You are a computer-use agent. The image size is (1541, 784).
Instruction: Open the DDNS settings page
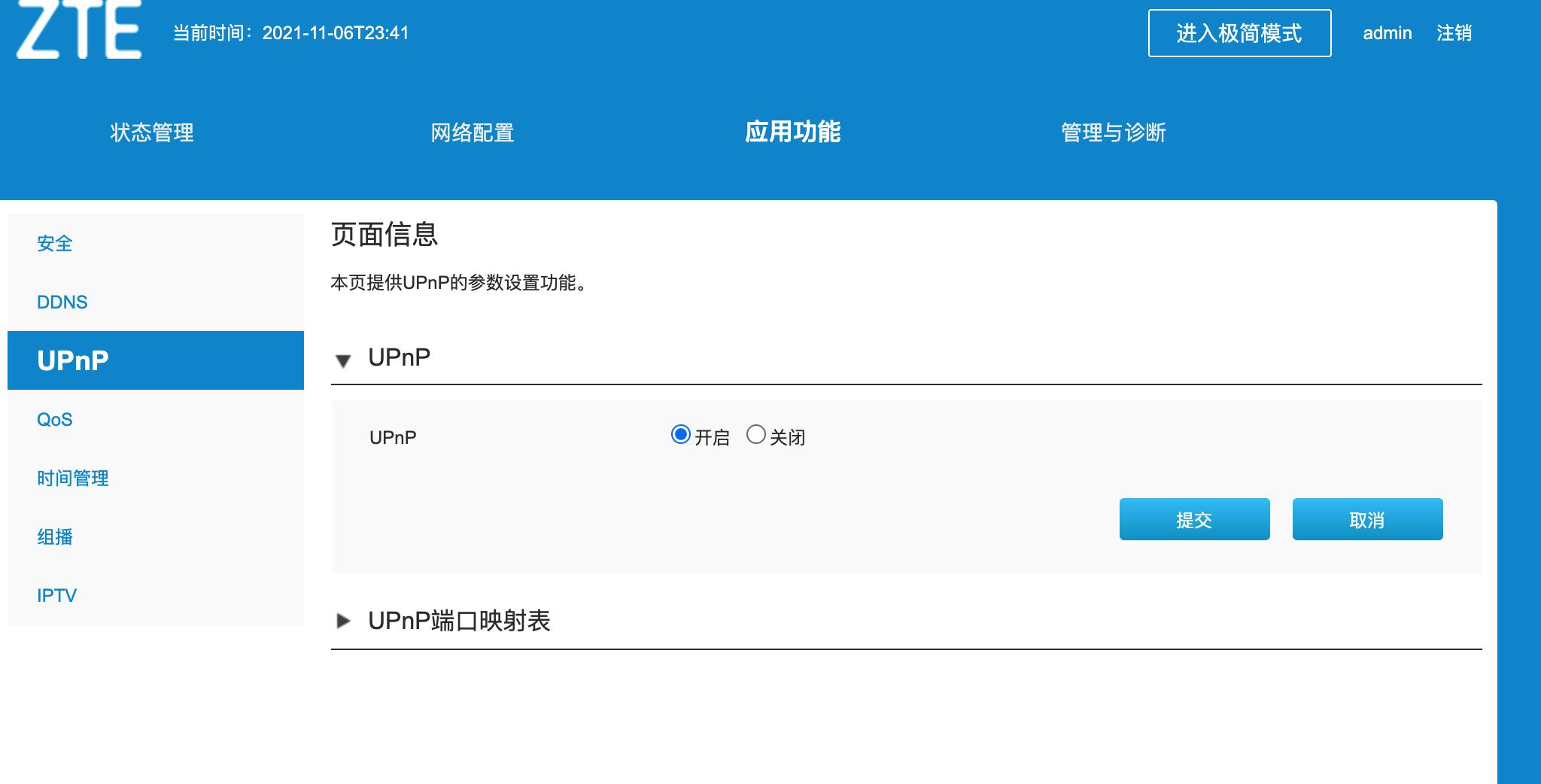(x=62, y=302)
